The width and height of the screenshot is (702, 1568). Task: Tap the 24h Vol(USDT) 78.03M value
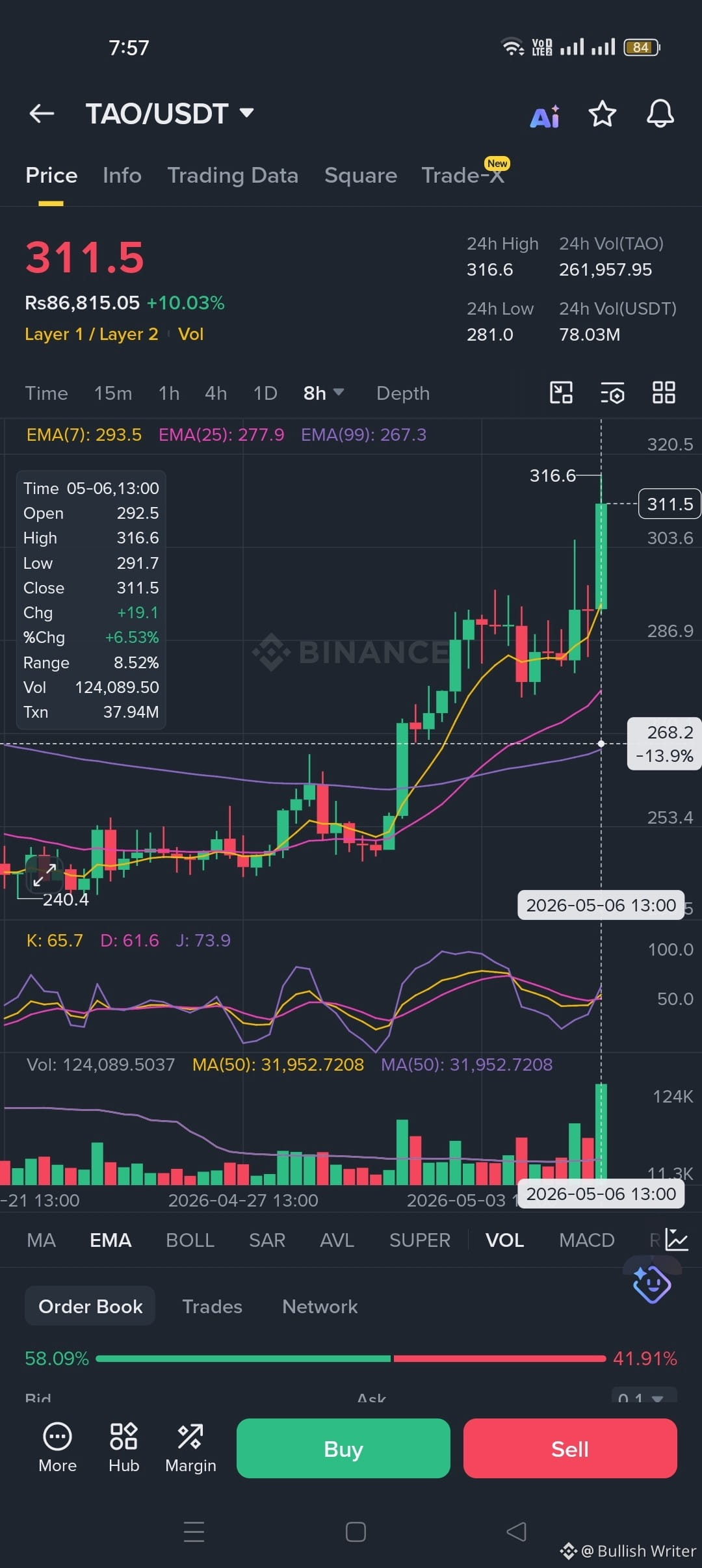[590, 334]
